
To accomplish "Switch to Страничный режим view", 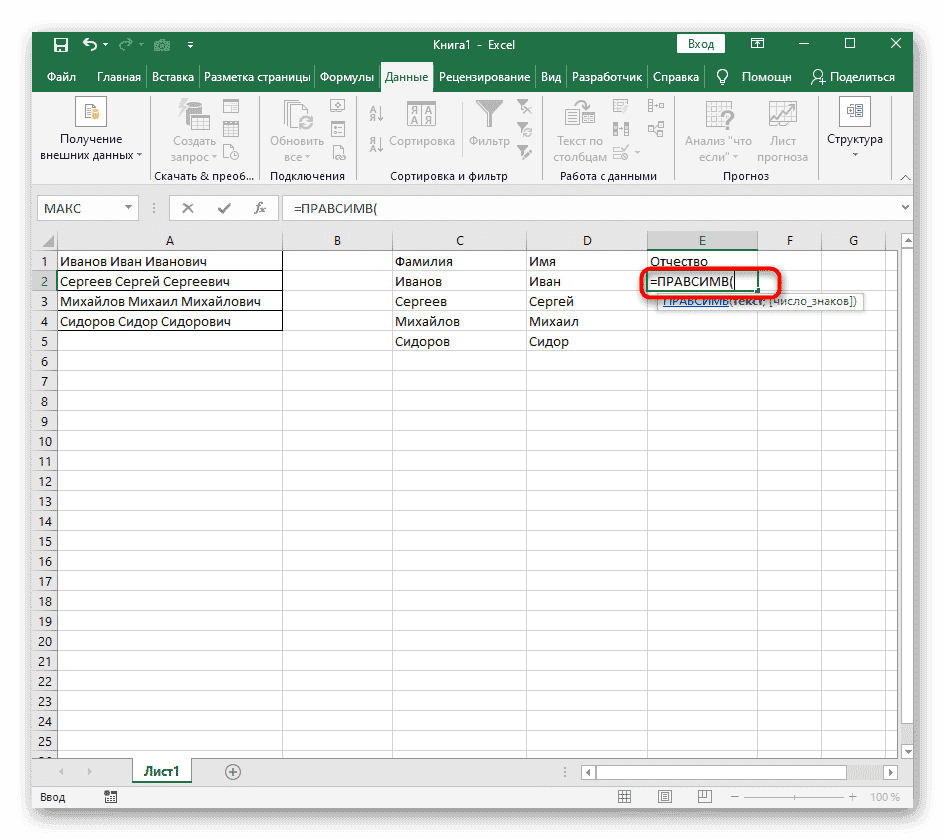I will pyautogui.click(x=705, y=796).
